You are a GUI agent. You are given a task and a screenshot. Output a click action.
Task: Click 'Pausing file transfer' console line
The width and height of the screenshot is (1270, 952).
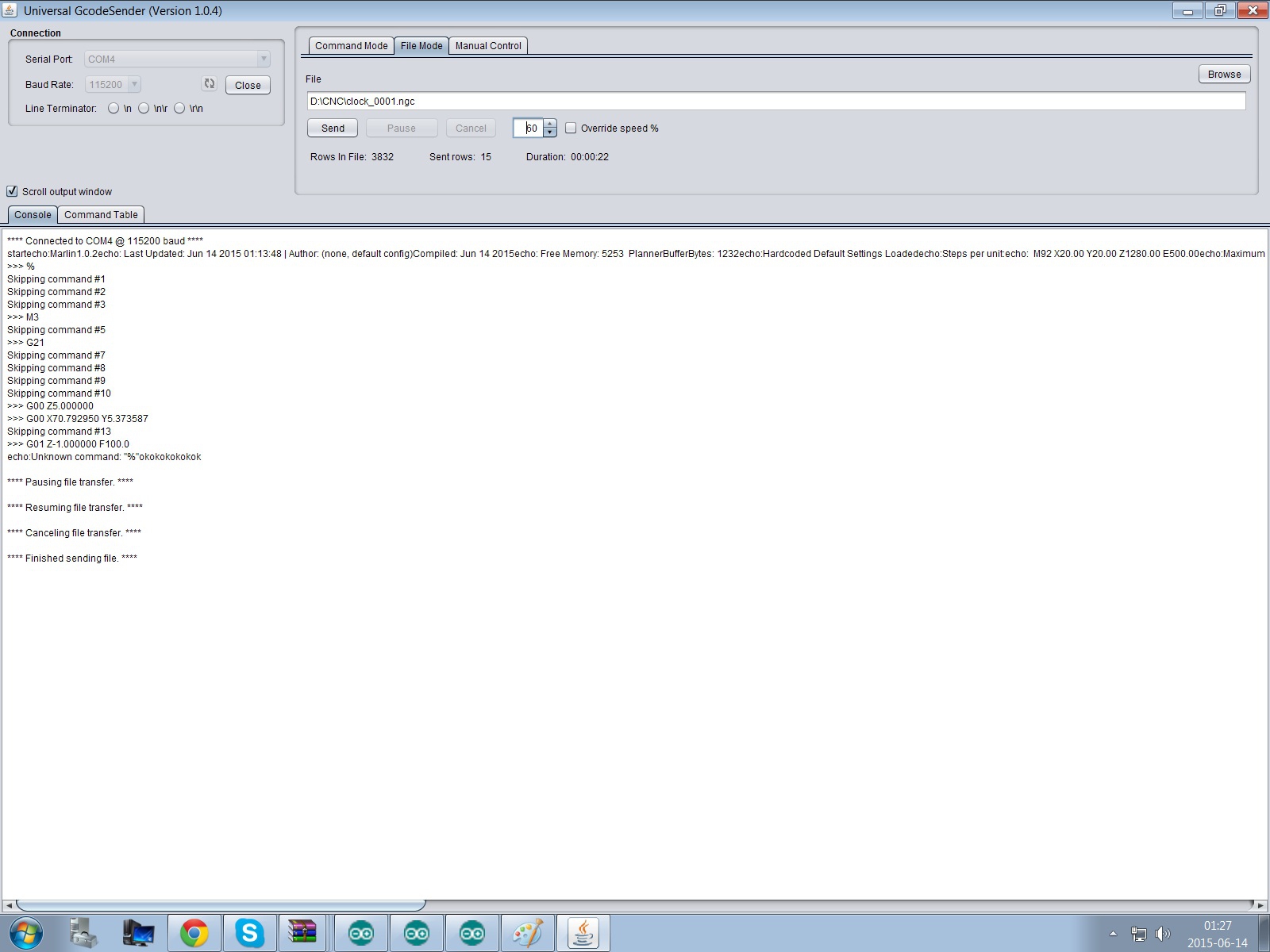(70, 482)
